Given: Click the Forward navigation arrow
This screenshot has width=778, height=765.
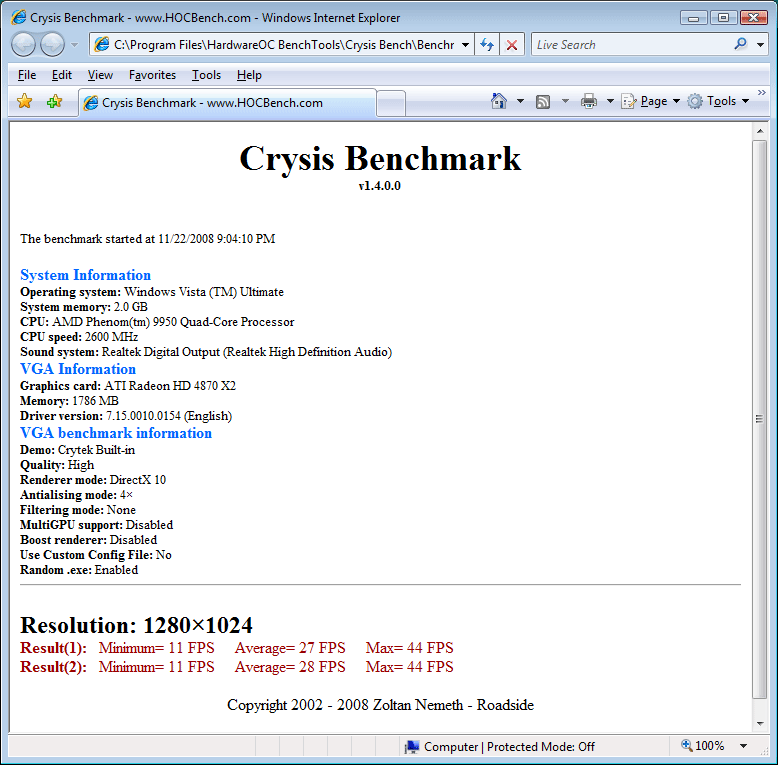Looking at the screenshot, I should pyautogui.click(x=52, y=45).
